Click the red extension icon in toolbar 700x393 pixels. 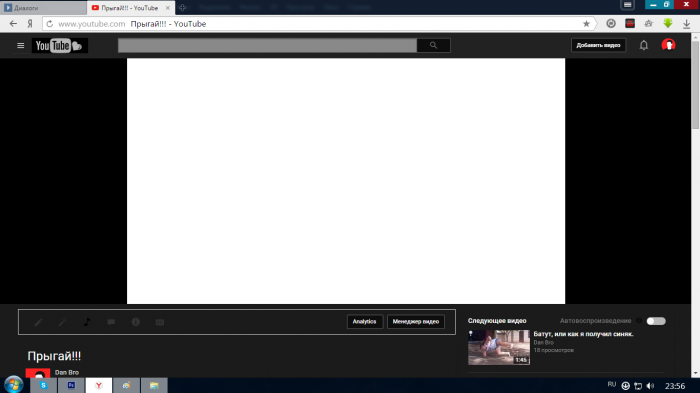(x=630, y=24)
